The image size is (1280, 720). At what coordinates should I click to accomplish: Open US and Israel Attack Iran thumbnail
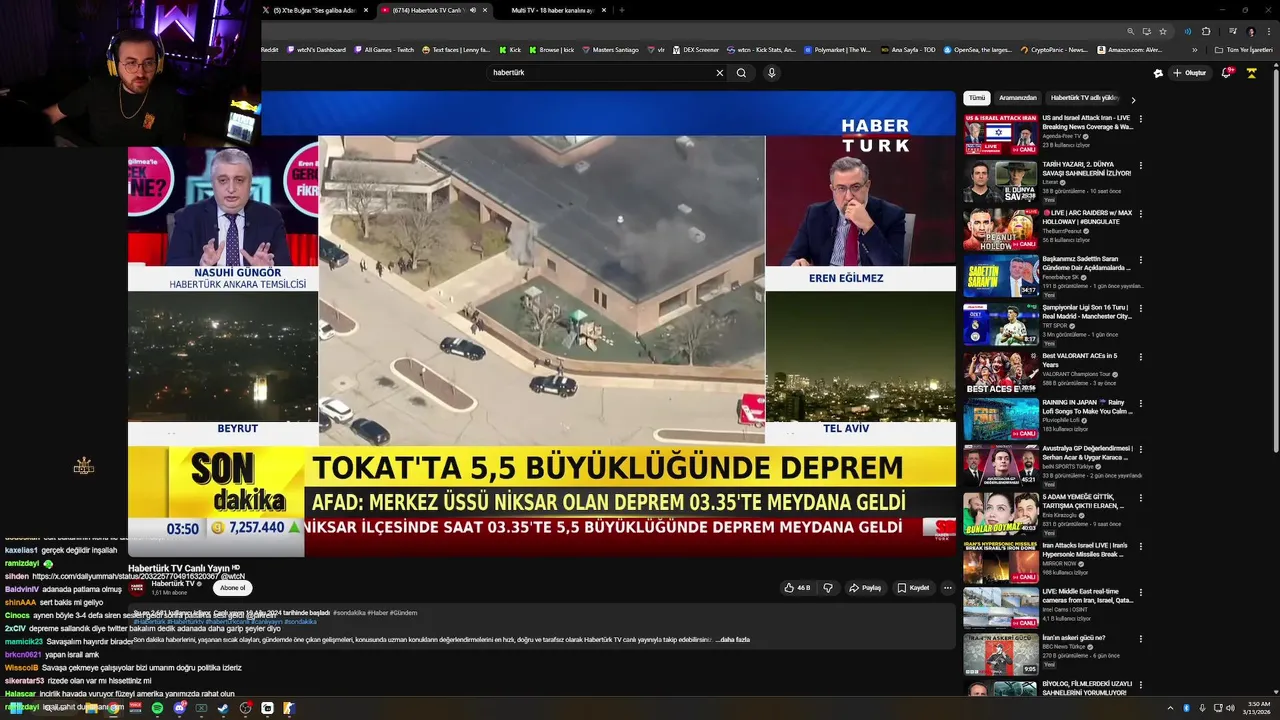tap(1001, 134)
